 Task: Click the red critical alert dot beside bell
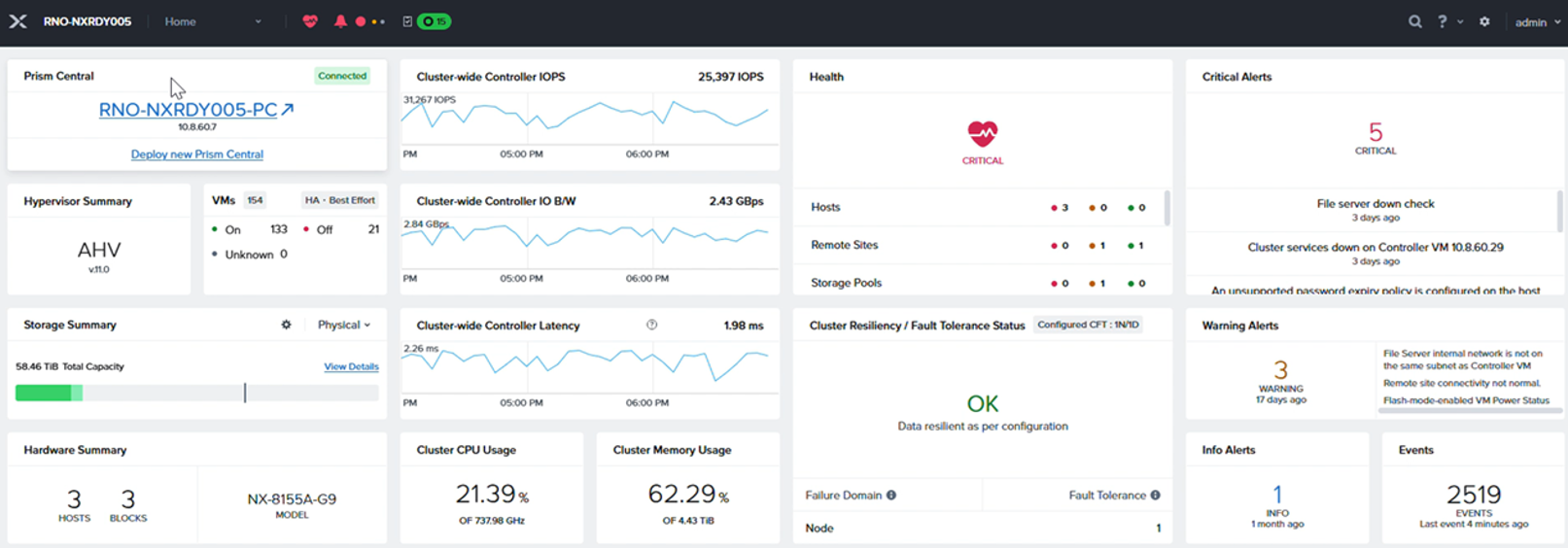[x=361, y=21]
